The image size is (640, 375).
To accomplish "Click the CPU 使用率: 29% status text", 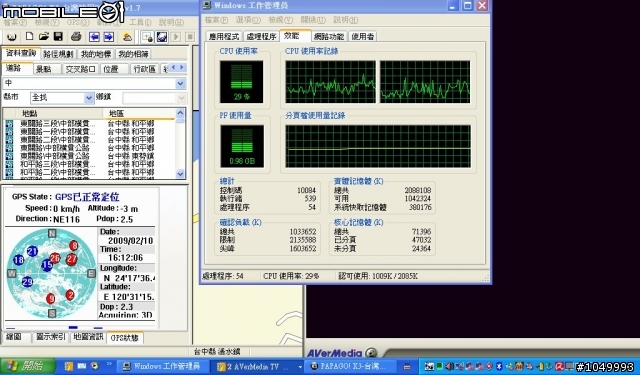I will [291, 276].
